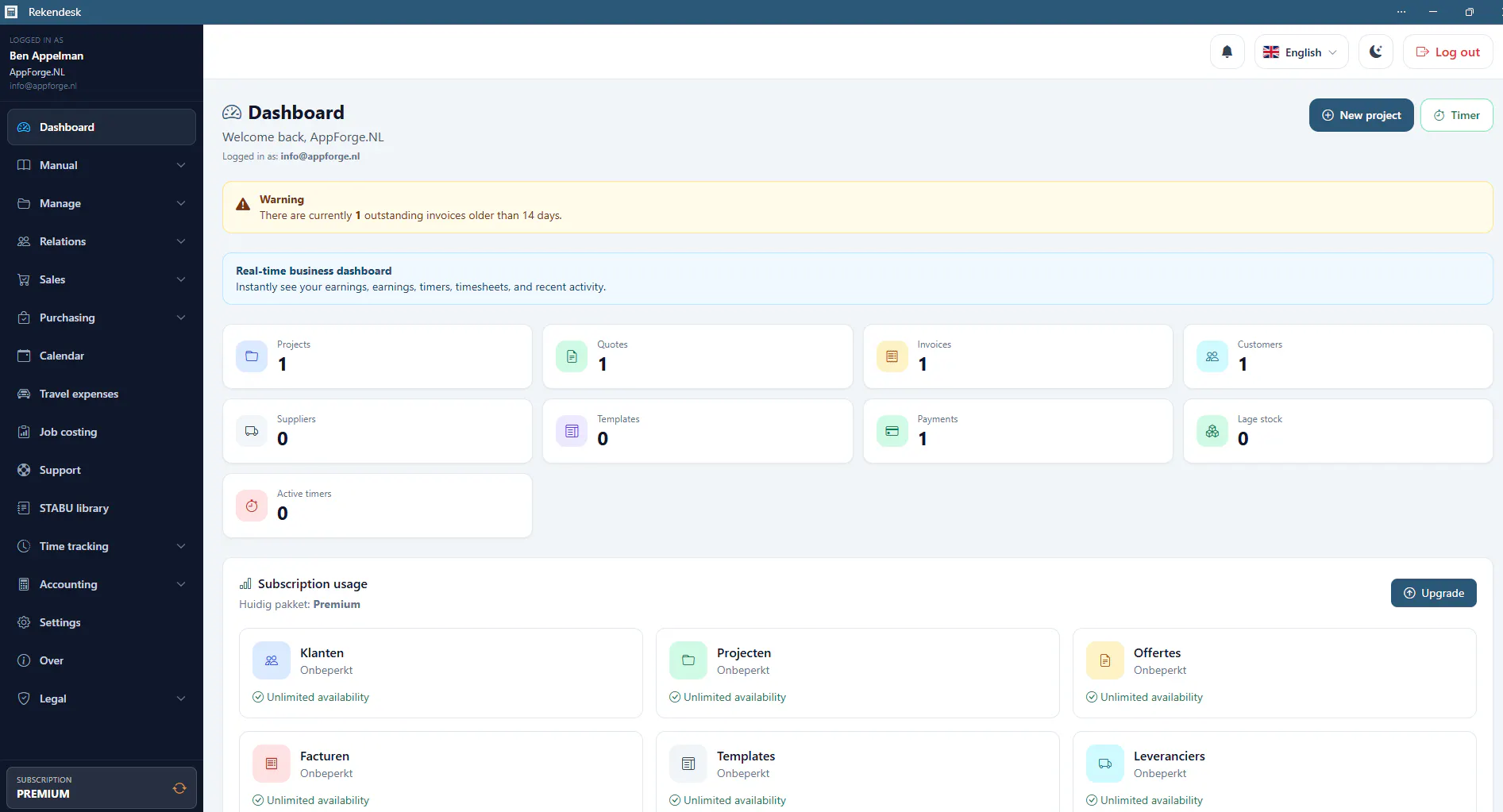Viewport: 1503px width, 812px height.
Task: Click the Log out button
Action: tap(1447, 52)
